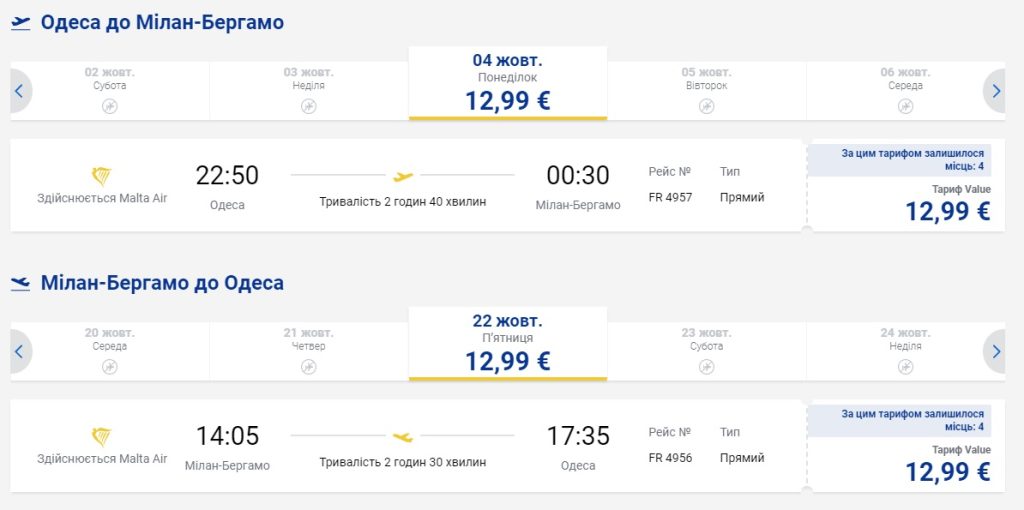Choose Тариф Value 12,99 € for return flight

click(906, 462)
